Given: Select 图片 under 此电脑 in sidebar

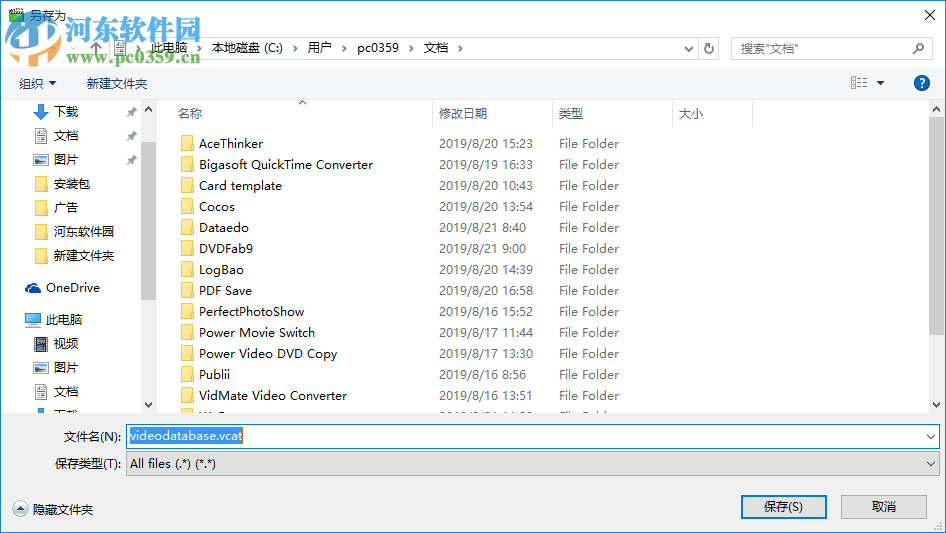Looking at the screenshot, I should coord(66,367).
